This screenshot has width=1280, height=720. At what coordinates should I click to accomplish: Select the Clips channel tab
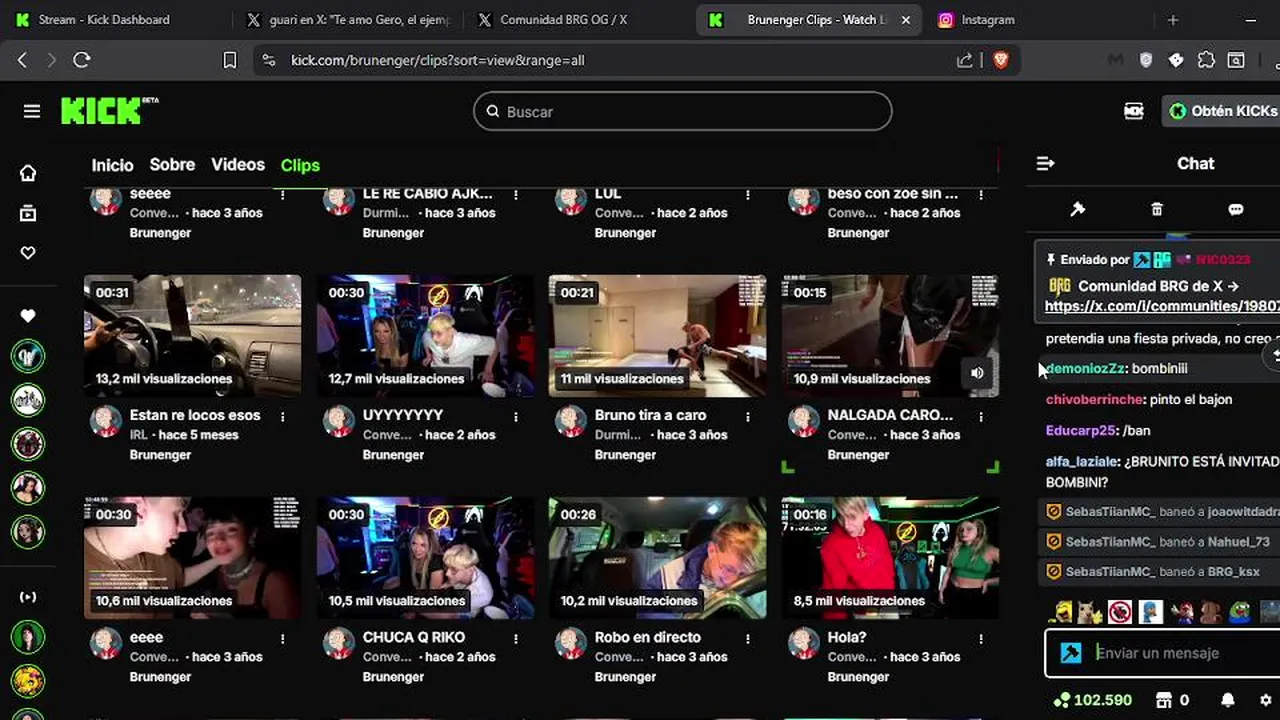300,165
